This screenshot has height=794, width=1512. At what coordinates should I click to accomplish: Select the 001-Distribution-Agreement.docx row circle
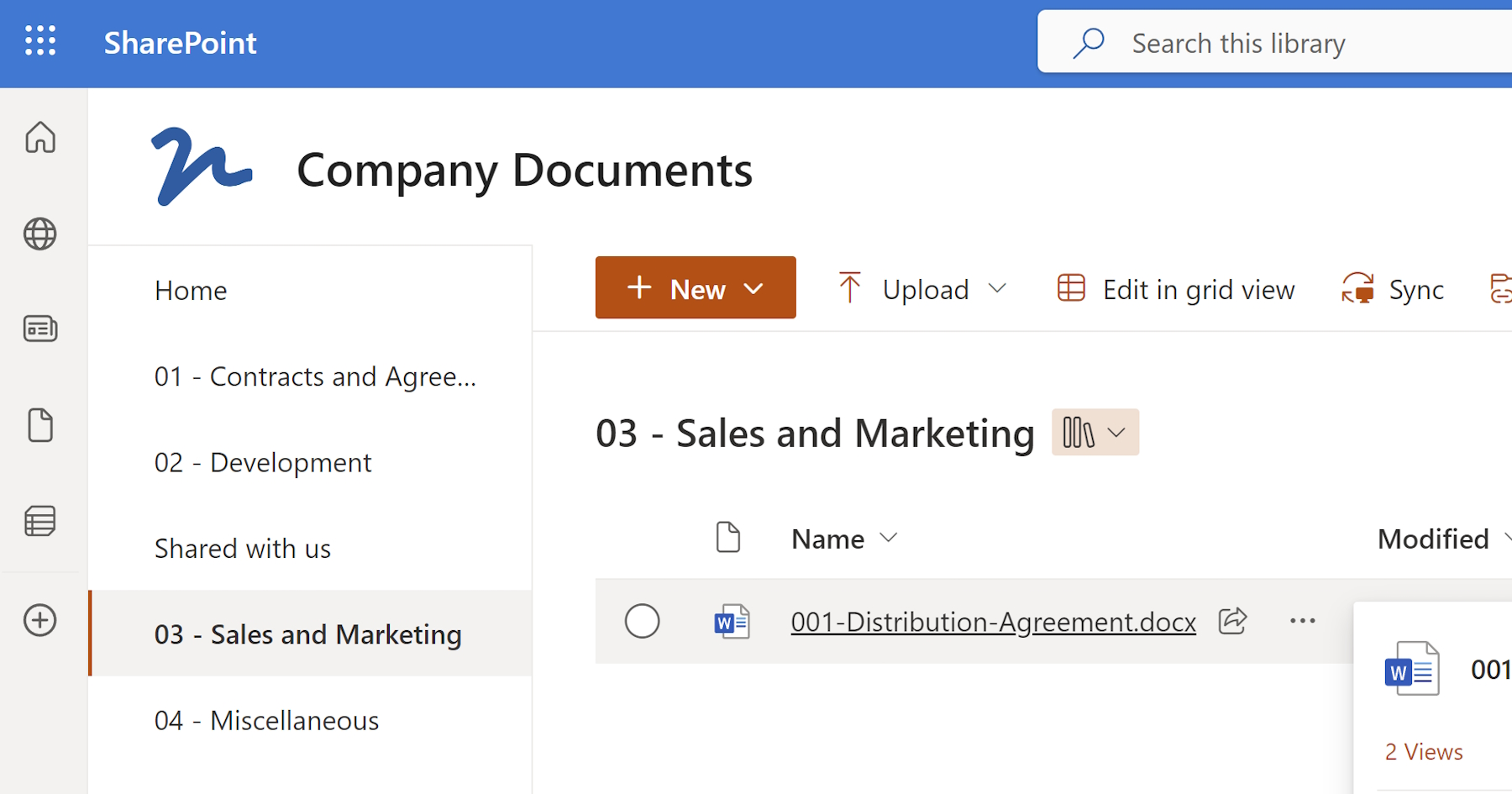point(642,621)
